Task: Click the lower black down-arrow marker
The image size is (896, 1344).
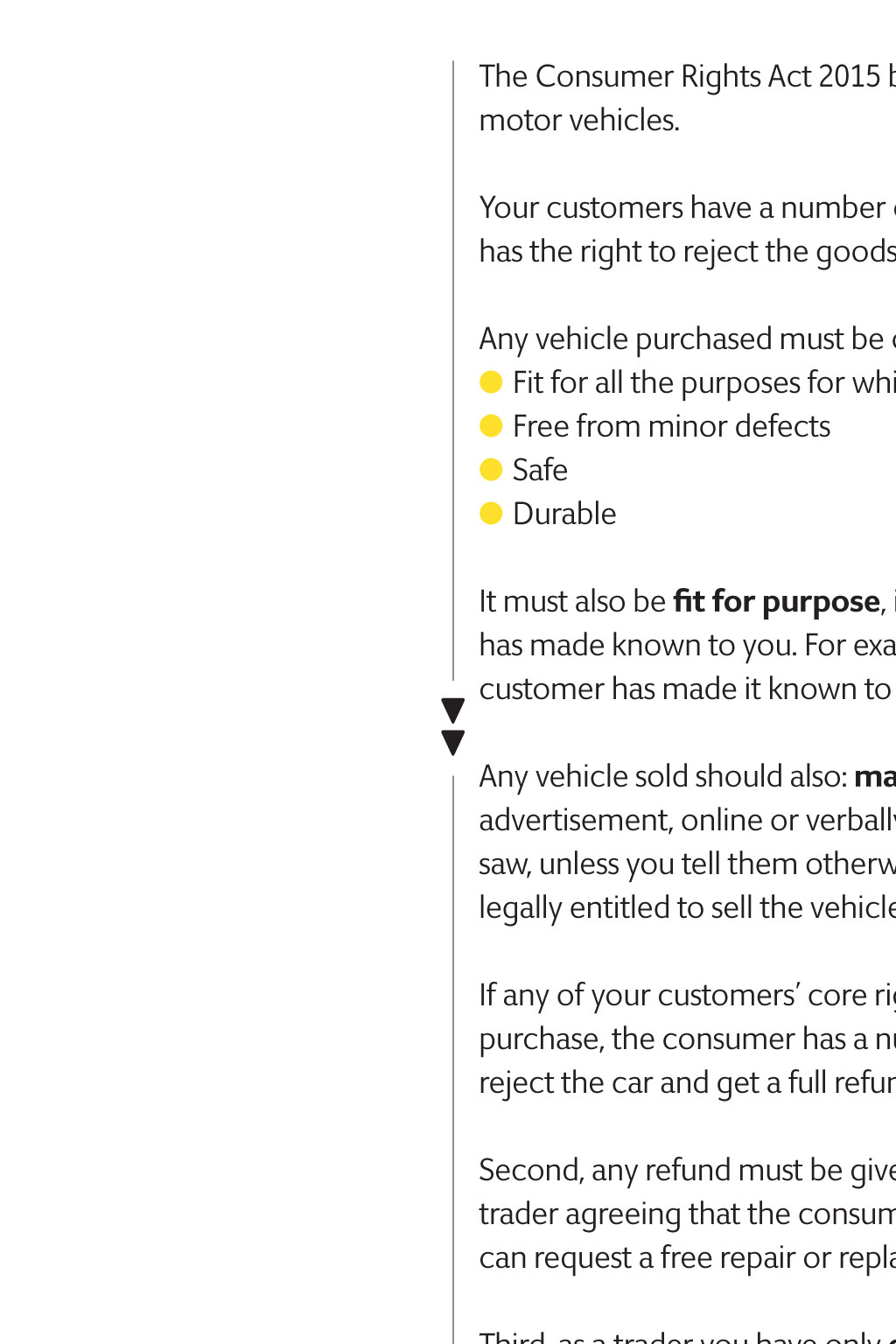Action: click(x=452, y=742)
